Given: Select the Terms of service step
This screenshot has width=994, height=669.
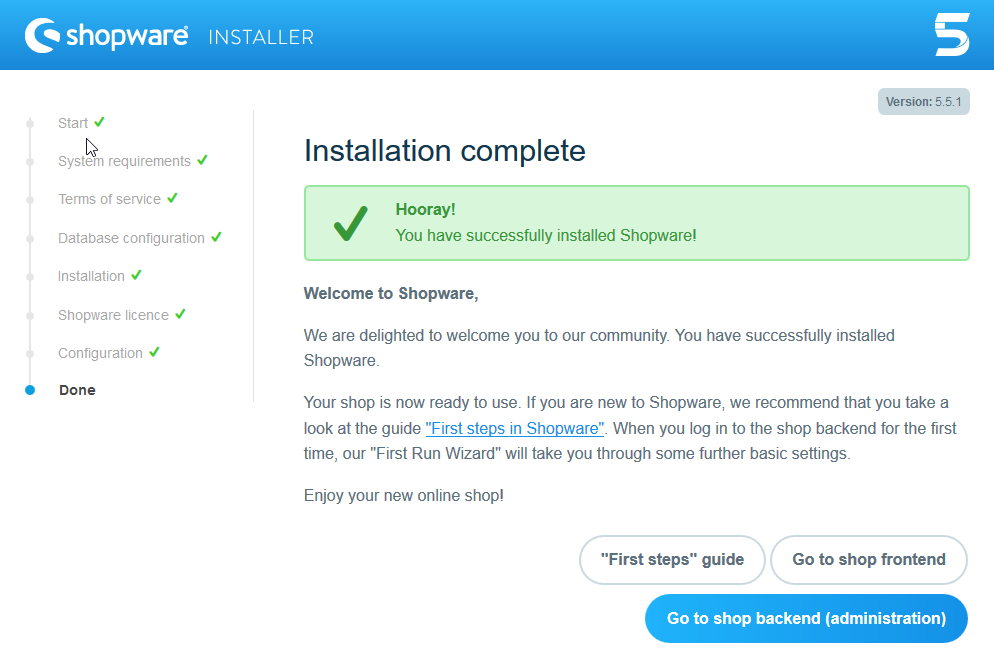Looking at the screenshot, I should (x=109, y=199).
